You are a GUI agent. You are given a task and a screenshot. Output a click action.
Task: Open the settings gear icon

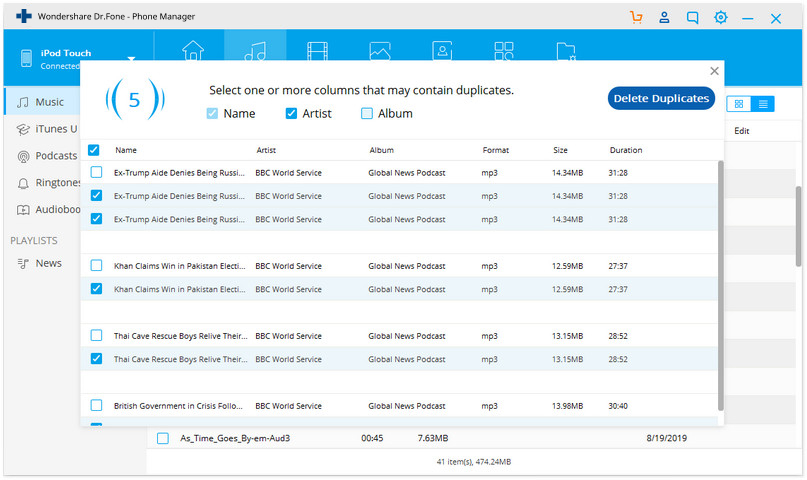721,17
